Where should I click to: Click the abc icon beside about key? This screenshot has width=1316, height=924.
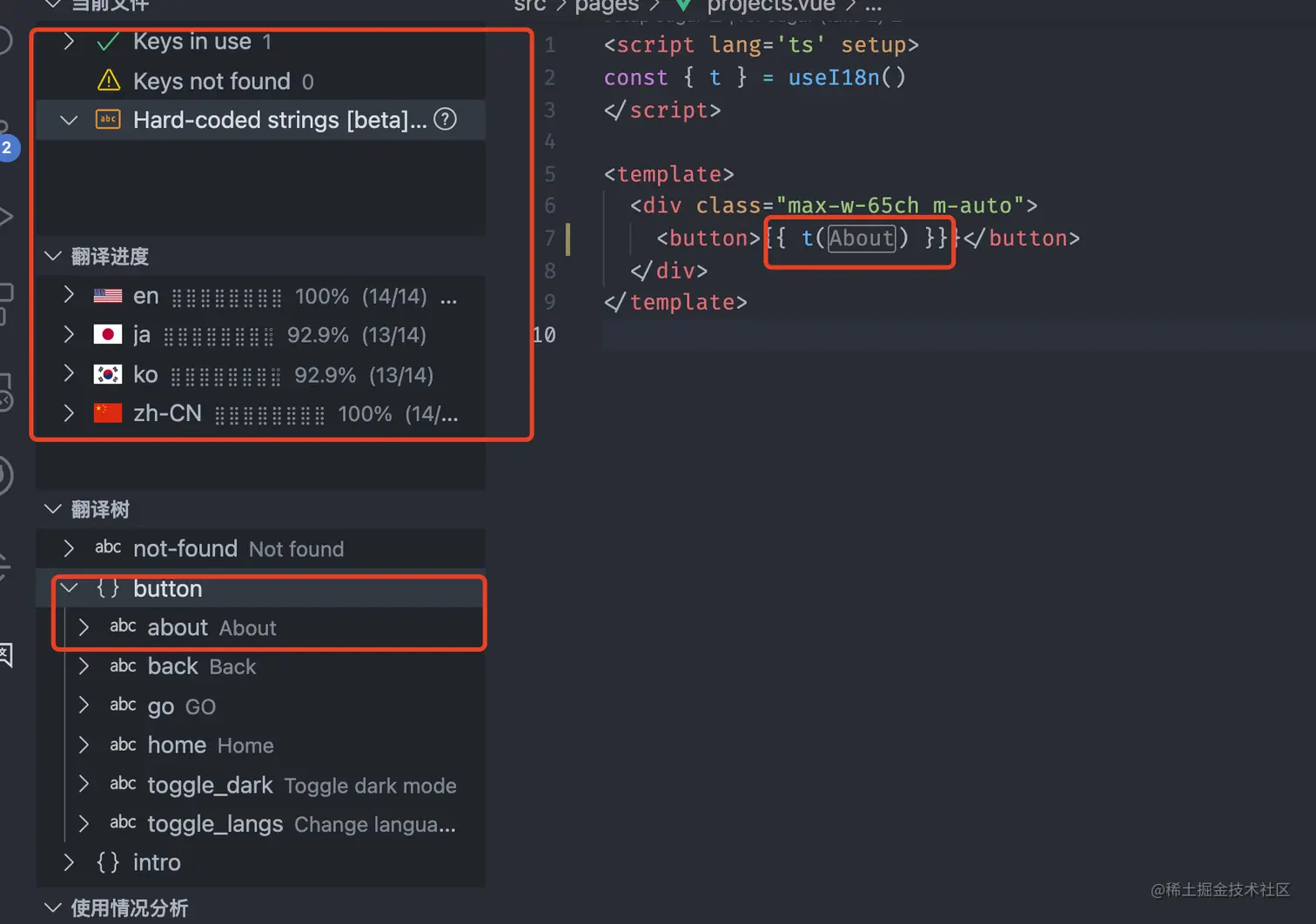(x=123, y=626)
